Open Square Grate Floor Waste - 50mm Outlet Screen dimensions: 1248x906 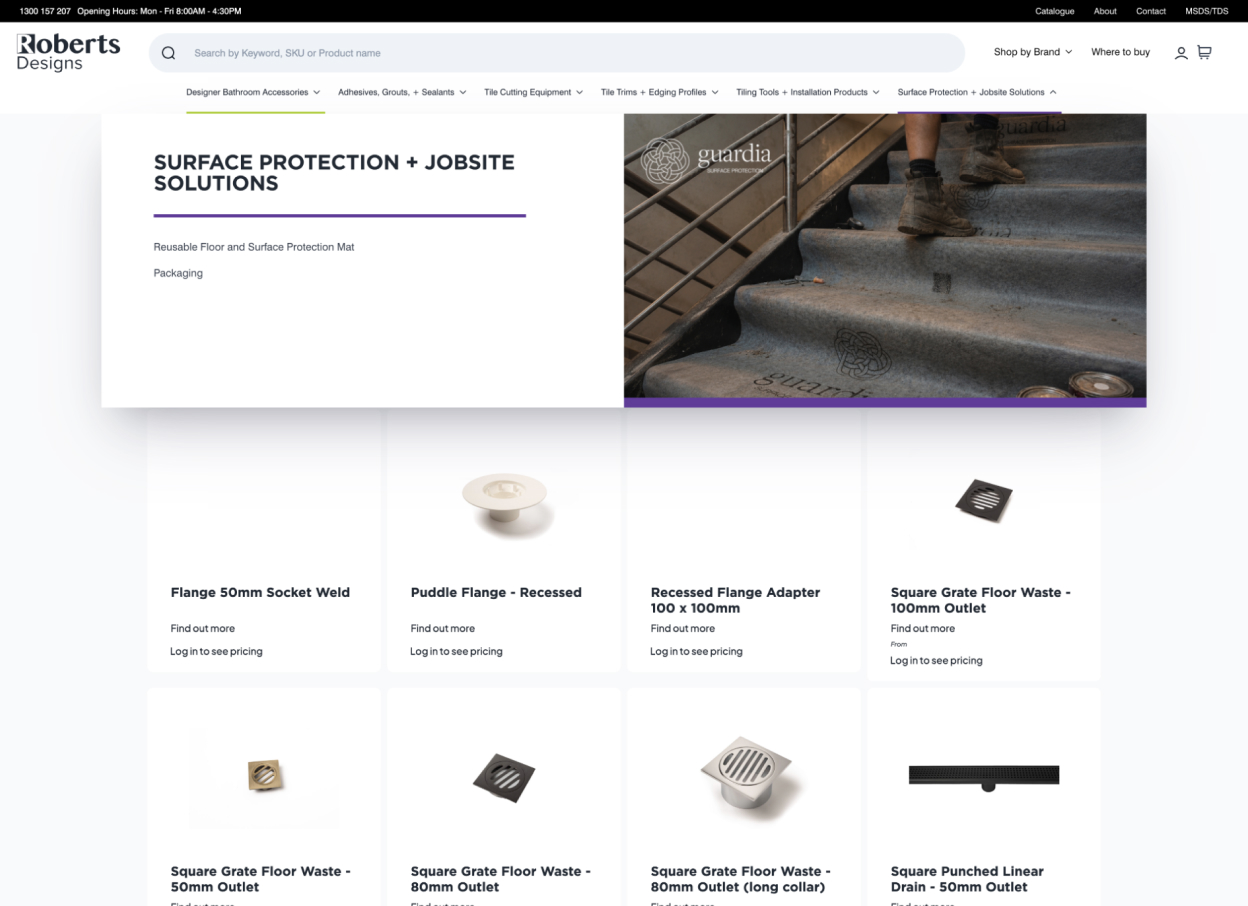click(260, 879)
